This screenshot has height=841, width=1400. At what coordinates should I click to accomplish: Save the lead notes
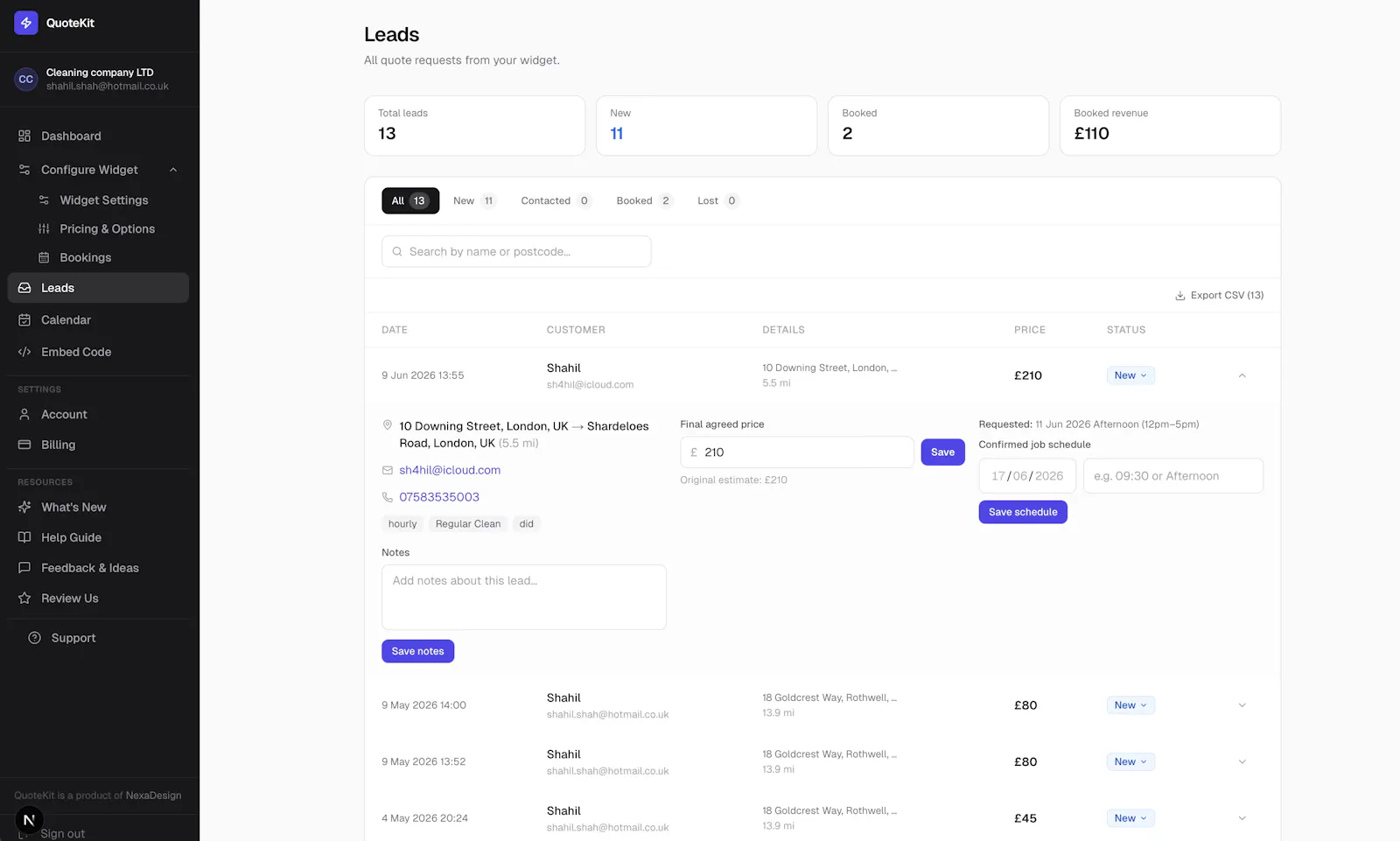[417, 651]
